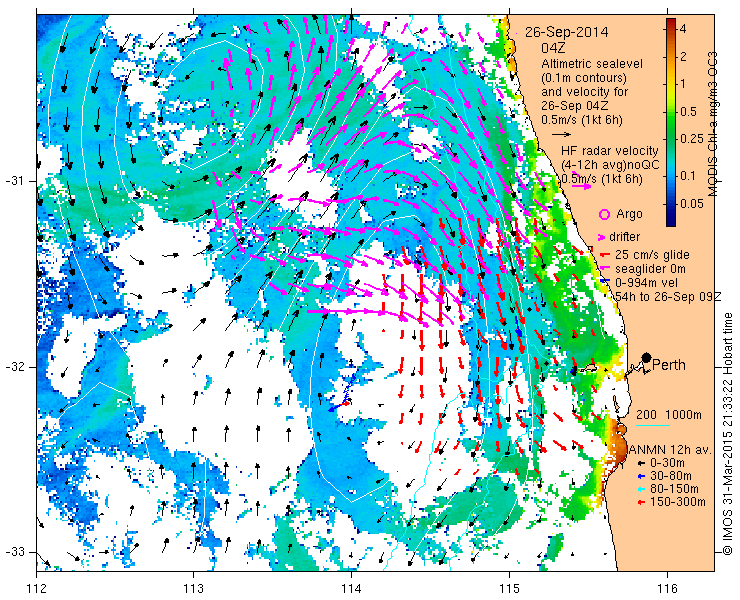This screenshot has height=600, width=740.
Task: Click the magenta drifter arrowhead legend symbol
Action: pos(602,237)
